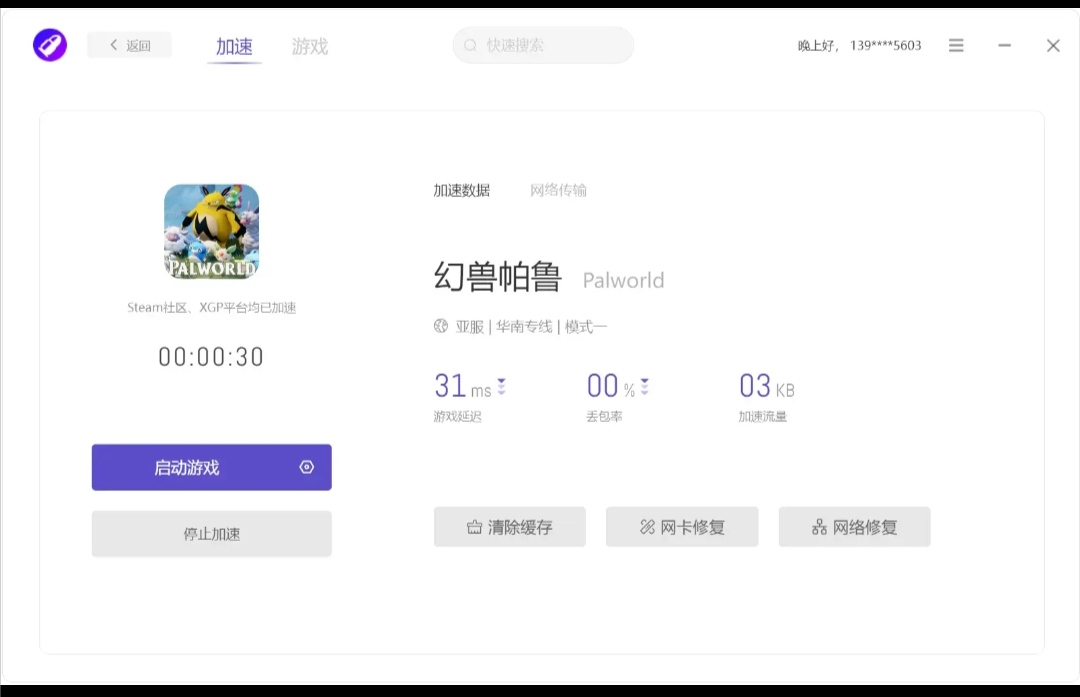This screenshot has height=697, width=1080.
Task: Expand the 丢包率 packet loss arrow
Action: tap(644, 386)
